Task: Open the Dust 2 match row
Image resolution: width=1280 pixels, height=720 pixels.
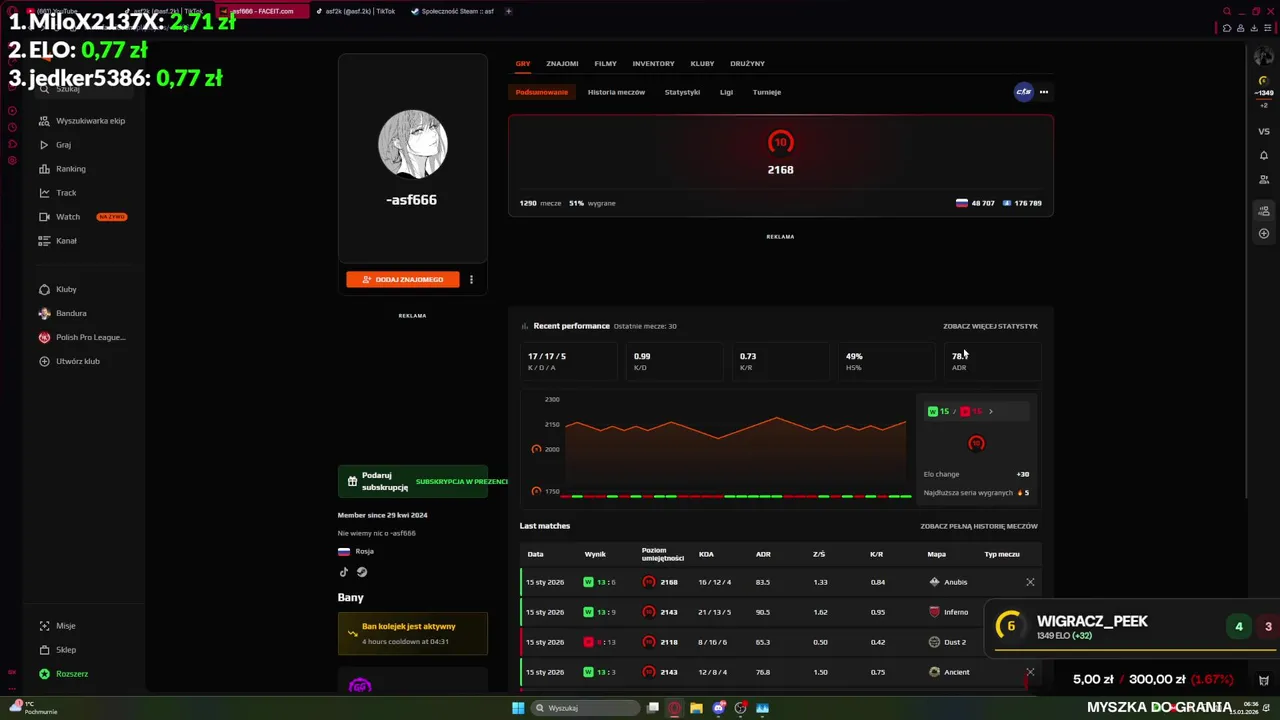Action: [x=781, y=642]
